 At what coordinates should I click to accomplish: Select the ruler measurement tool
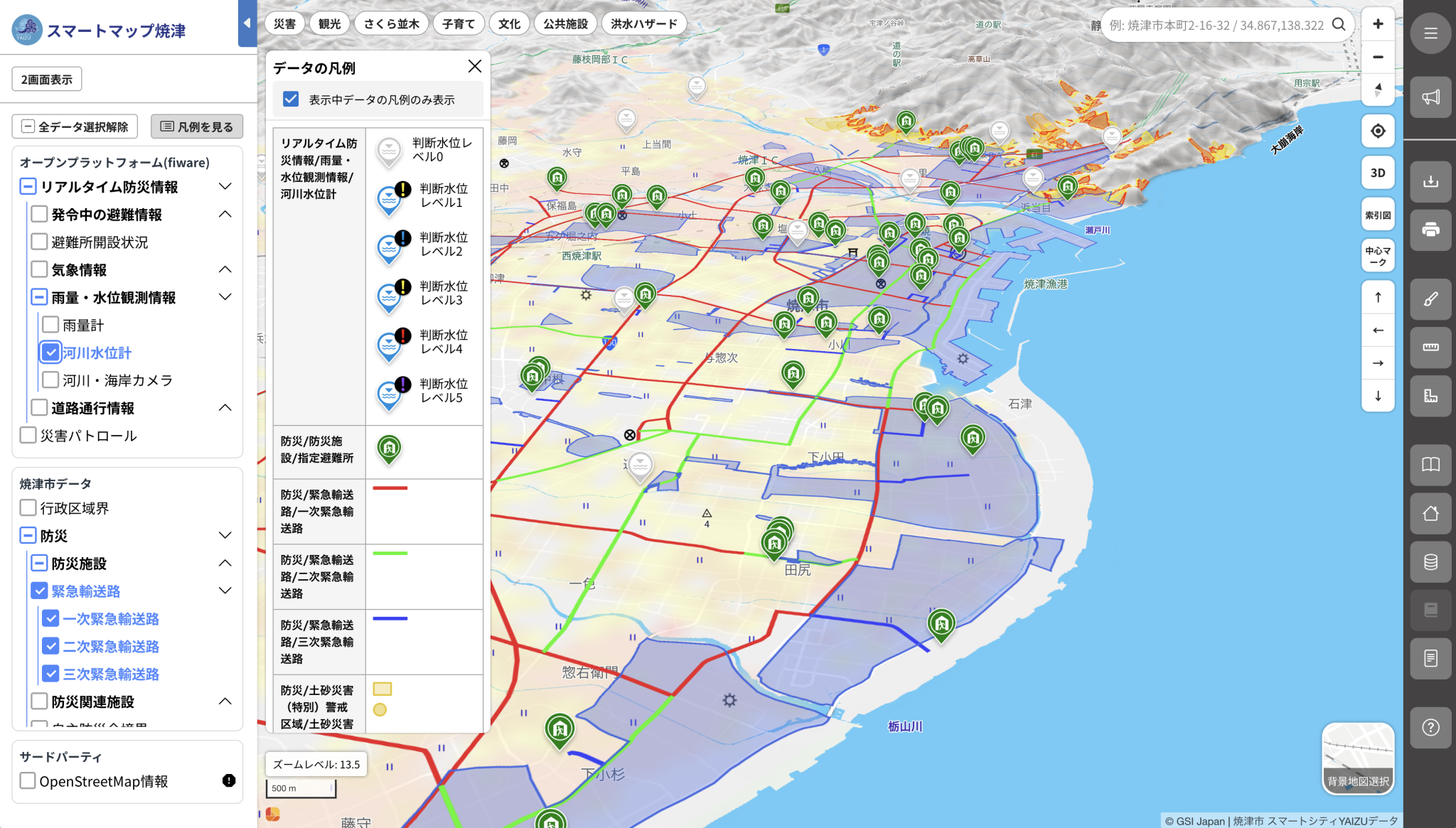(x=1430, y=348)
